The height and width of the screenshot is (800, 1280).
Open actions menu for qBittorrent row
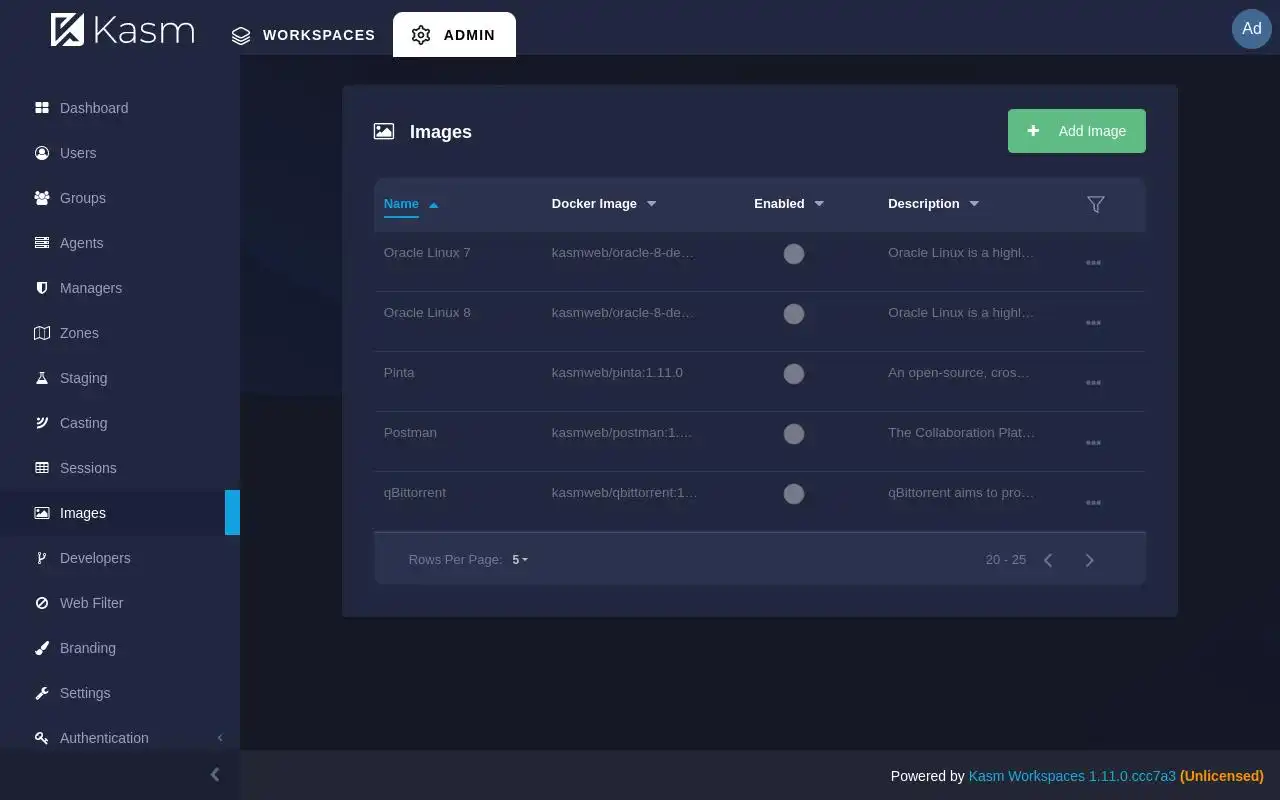coord(1093,503)
